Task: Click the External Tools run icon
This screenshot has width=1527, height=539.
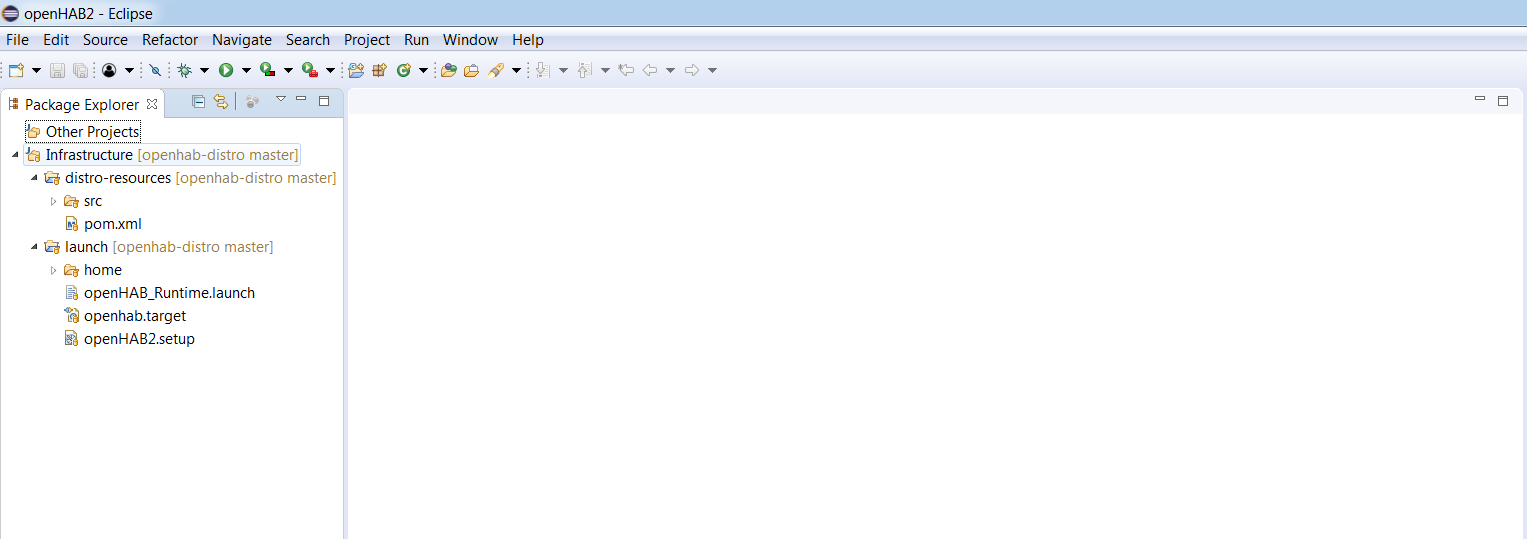Action: (310, 70)
